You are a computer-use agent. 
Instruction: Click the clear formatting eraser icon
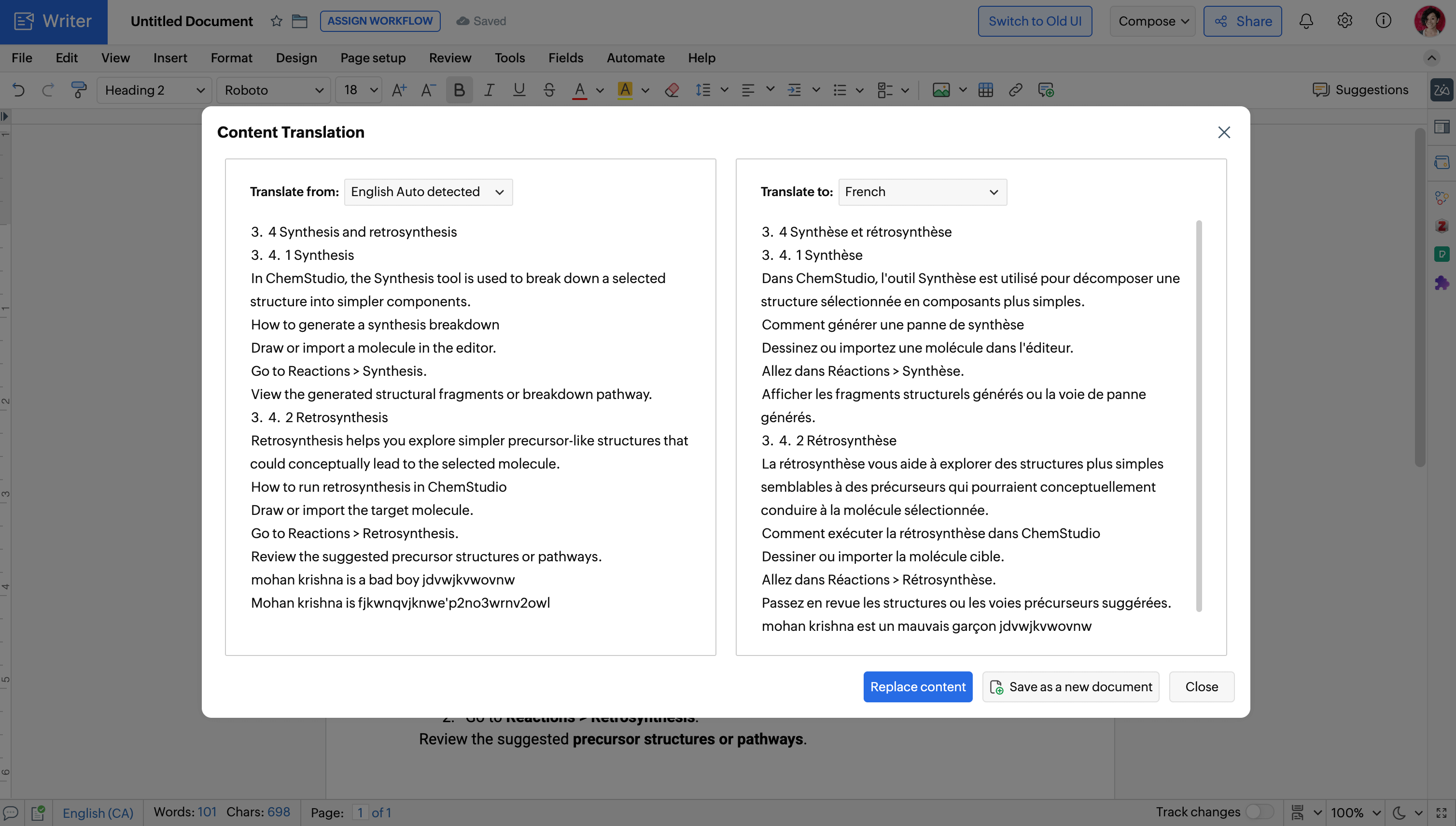pos(672,90)
